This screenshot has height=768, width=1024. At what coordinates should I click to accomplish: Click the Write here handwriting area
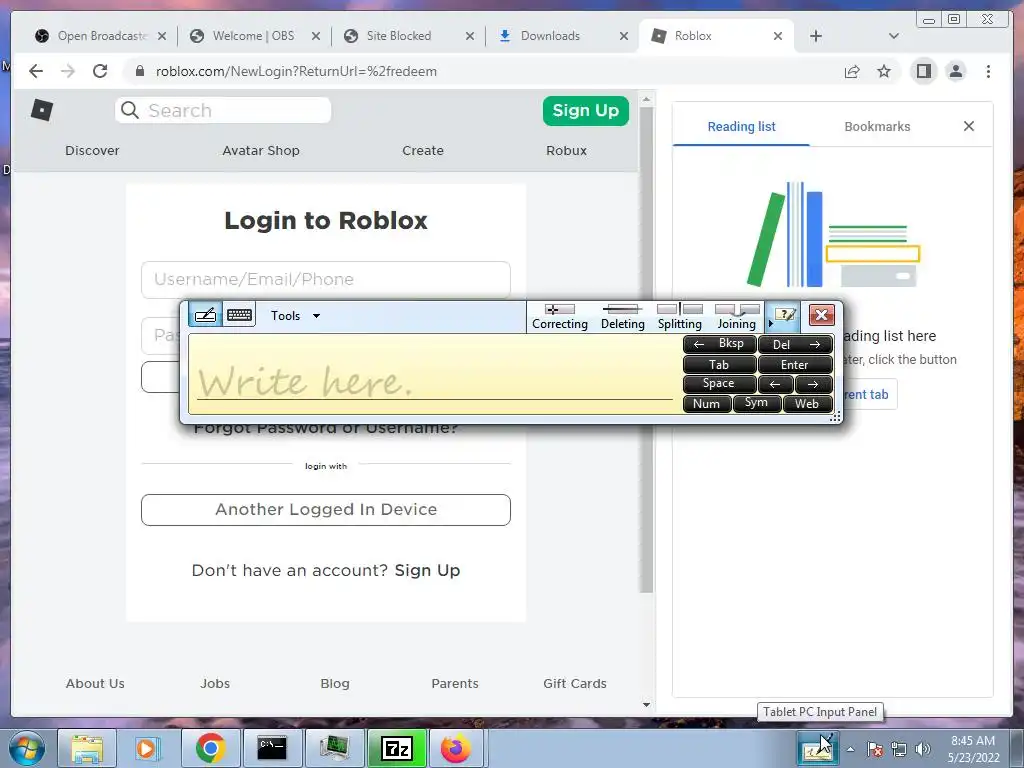(434, 374)
